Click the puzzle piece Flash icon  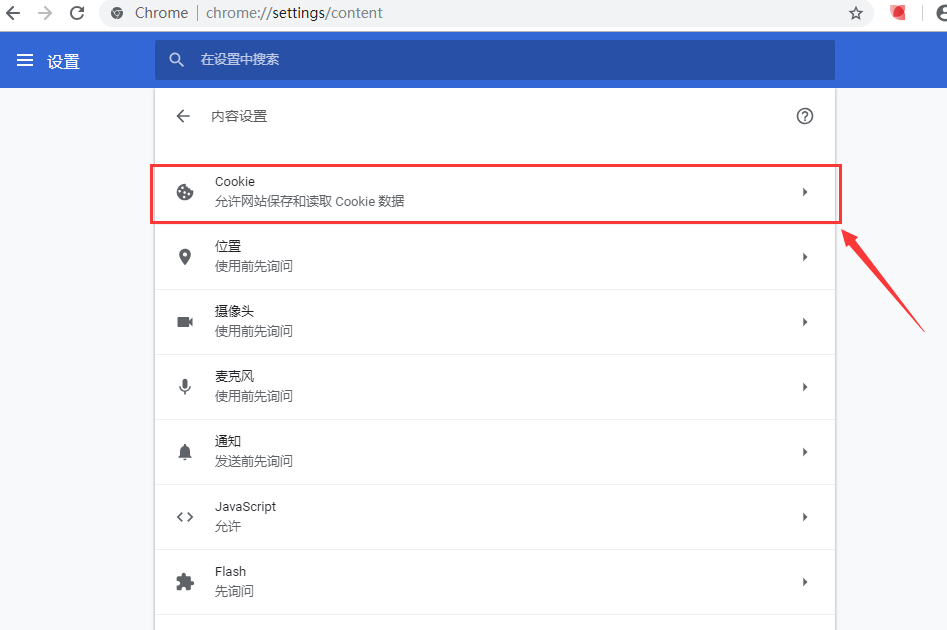click(185, 582)
